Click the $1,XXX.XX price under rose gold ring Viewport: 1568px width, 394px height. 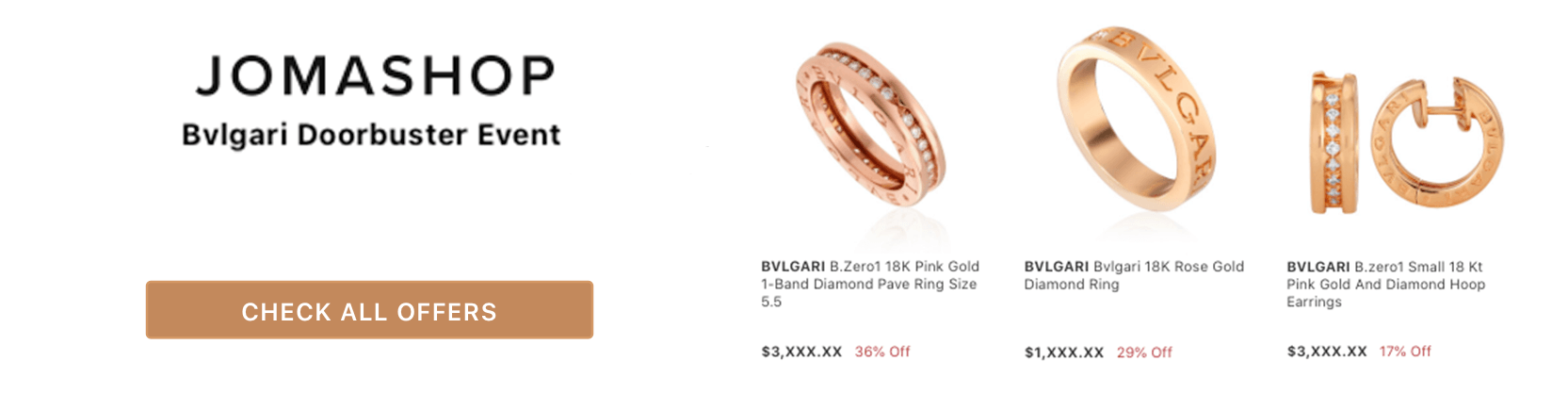pos(1064,353)
